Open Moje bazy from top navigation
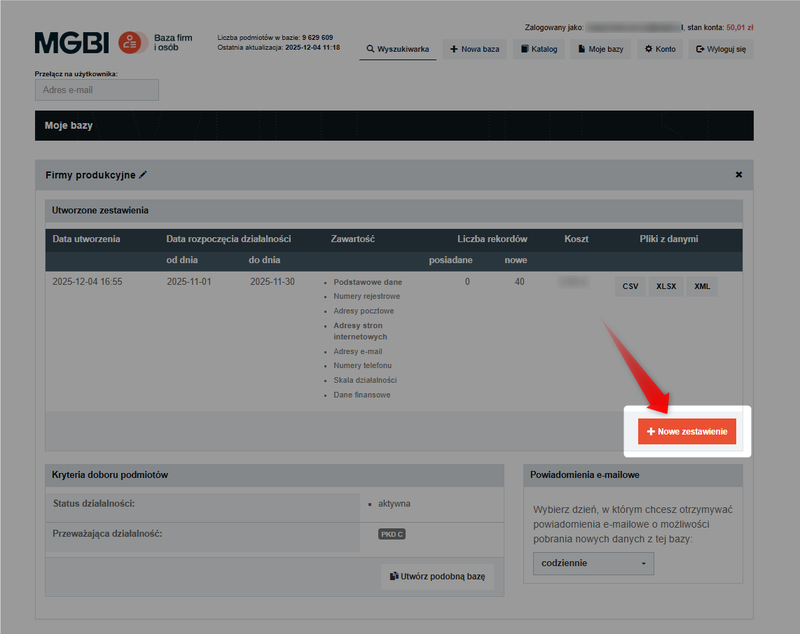Screen dimensions: 800x634 coord(601,49)
